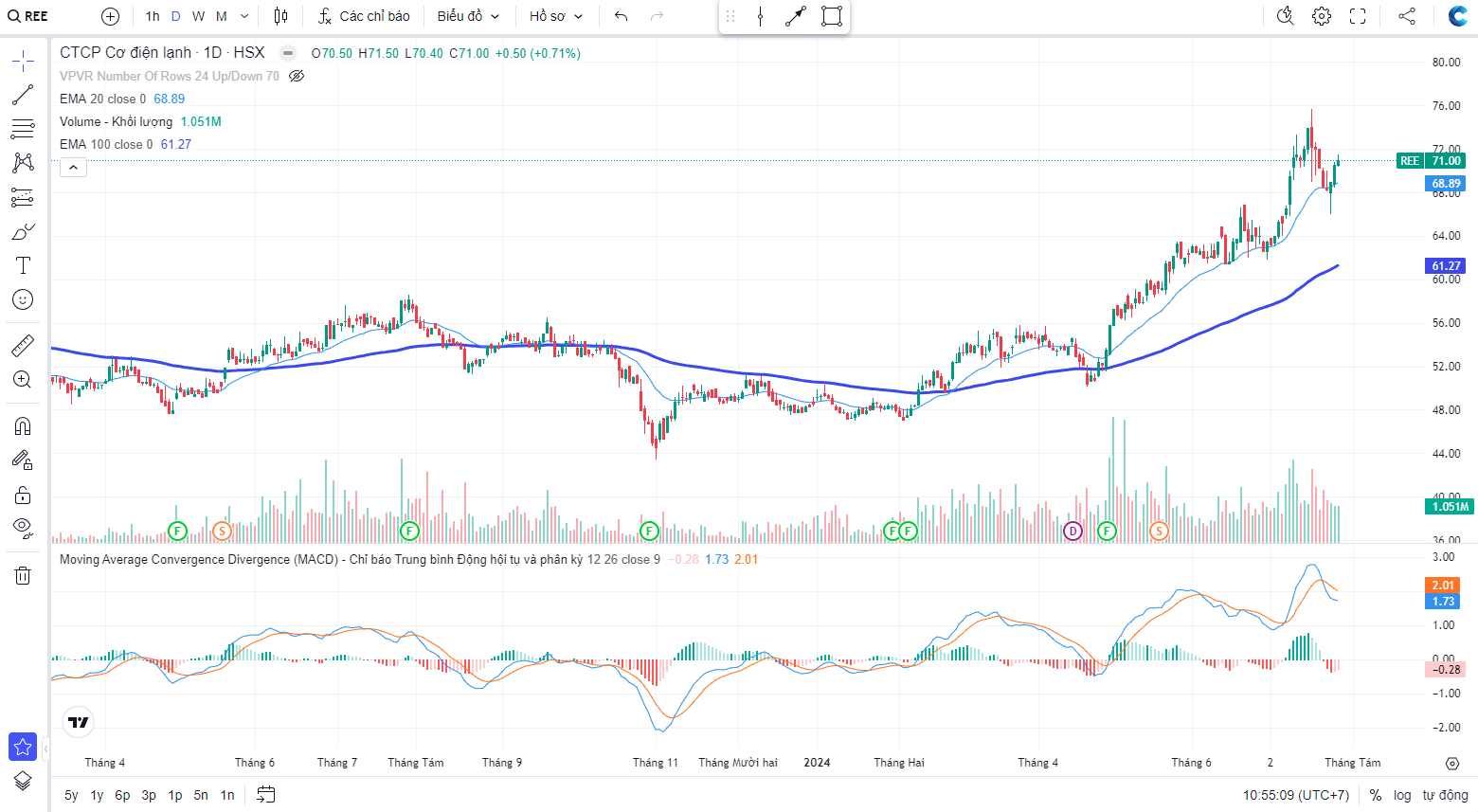Show the hidden VPVR indicator
The width and height of the screenshot is (1478, 812).
(x=297, y=76)
